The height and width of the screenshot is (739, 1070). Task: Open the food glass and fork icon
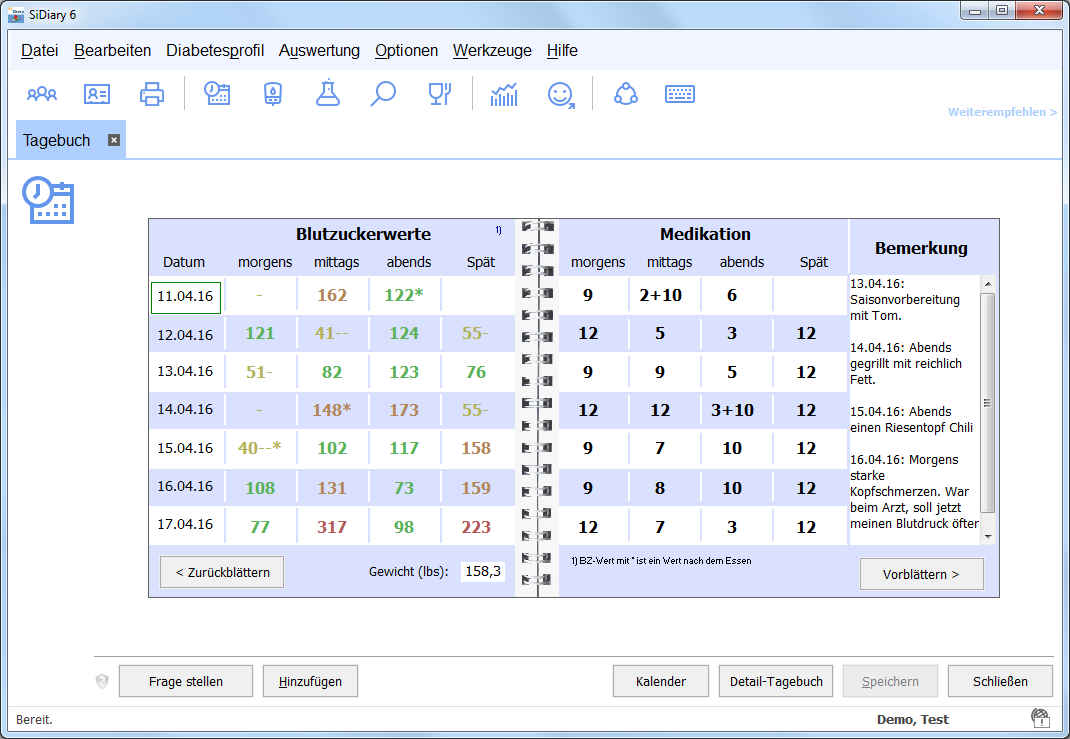(439, 94)
